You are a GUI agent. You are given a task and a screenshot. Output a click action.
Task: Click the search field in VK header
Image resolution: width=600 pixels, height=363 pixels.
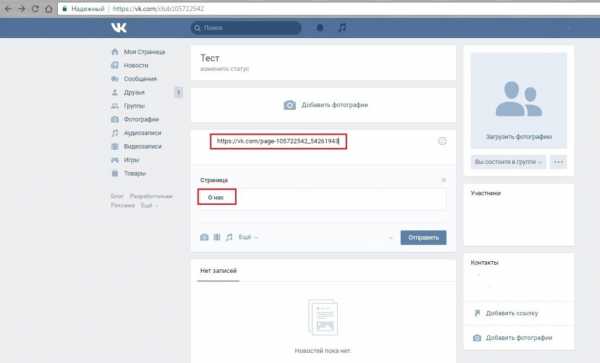[x=246, y=28]
